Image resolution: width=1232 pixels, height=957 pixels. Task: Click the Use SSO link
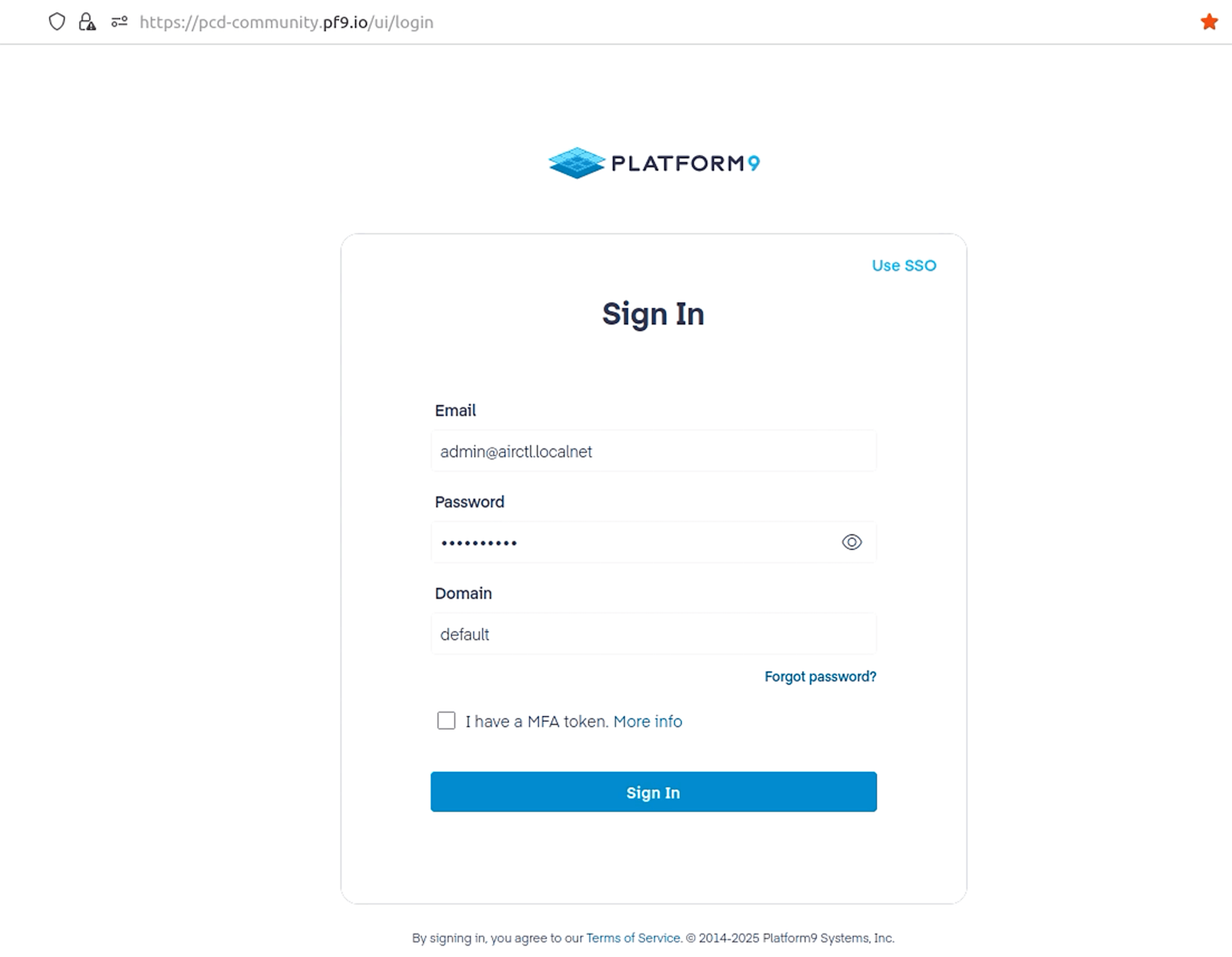point(904,265)
